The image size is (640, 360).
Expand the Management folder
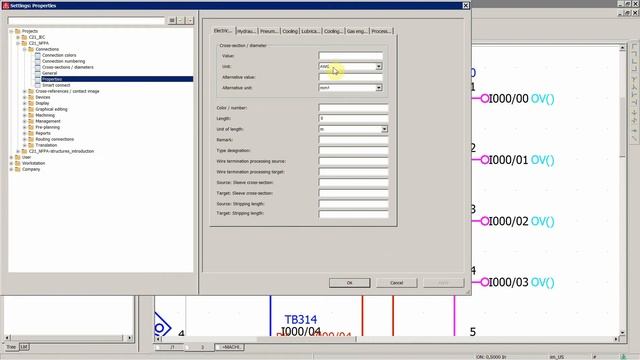(24, 121)
